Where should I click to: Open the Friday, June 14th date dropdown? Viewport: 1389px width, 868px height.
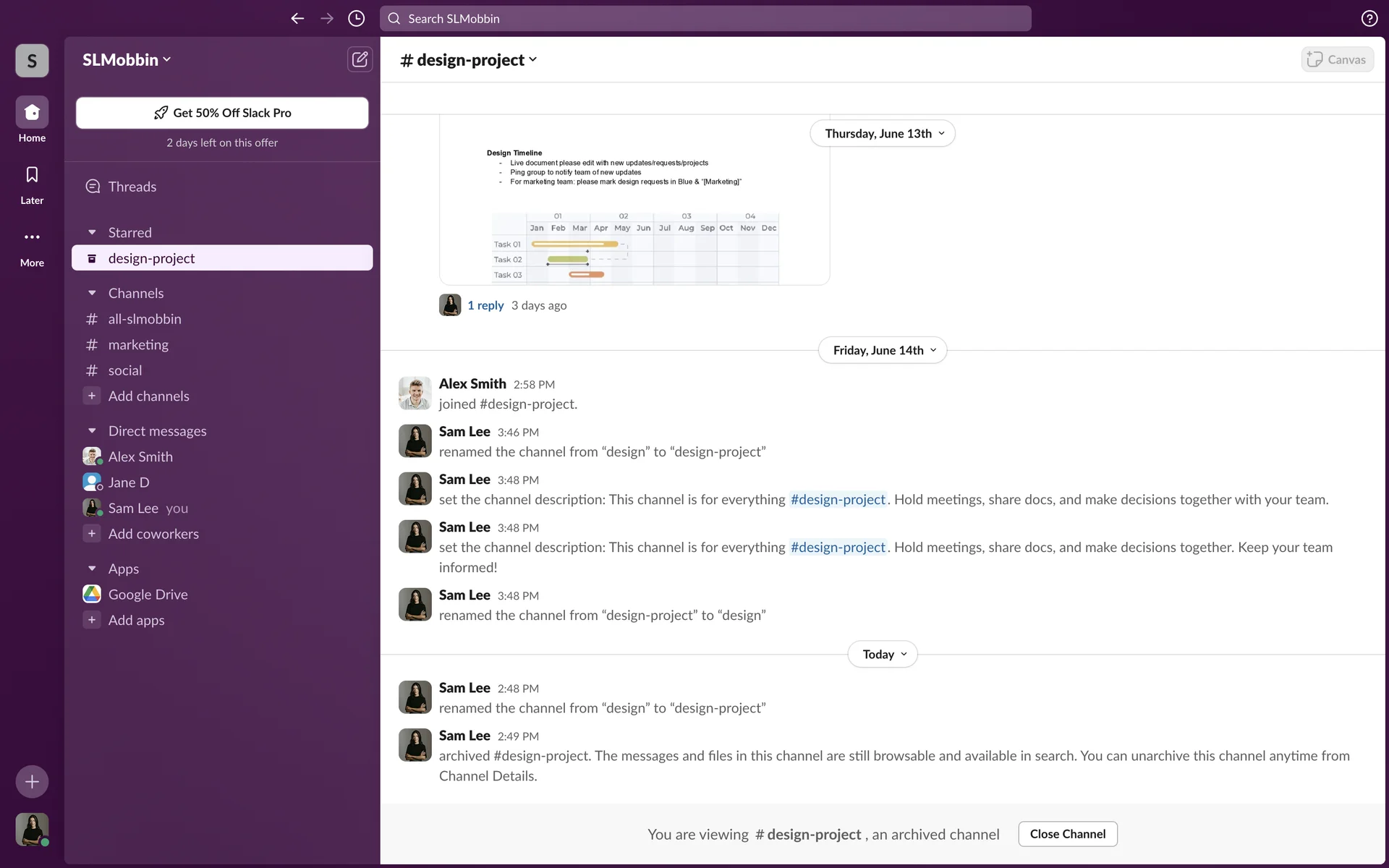[x=883, y=350]
